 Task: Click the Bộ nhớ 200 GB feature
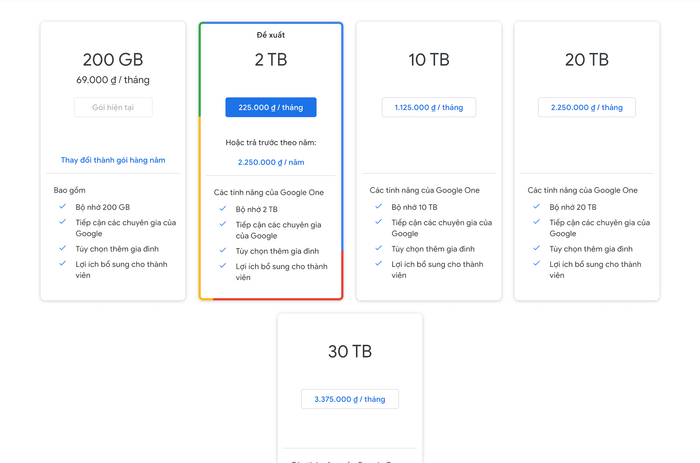(x=103, y=207)
